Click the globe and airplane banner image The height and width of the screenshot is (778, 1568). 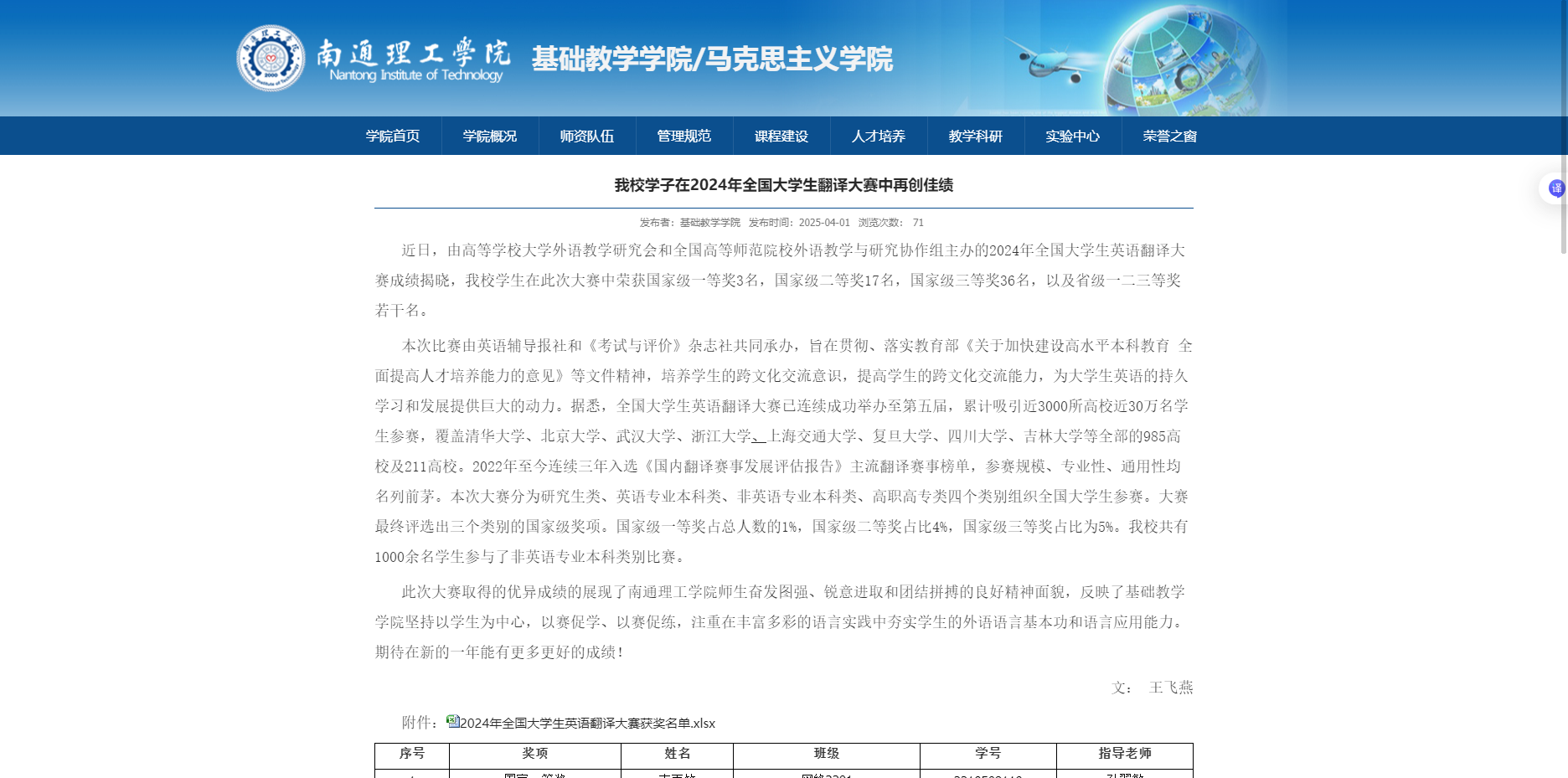pos(1156,60)
